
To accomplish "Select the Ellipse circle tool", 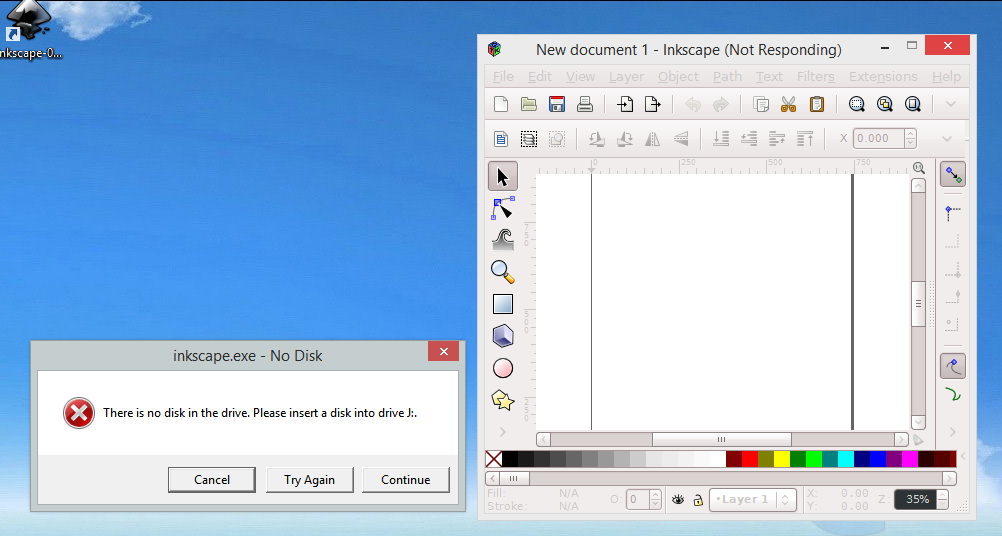I will point(503,368).
